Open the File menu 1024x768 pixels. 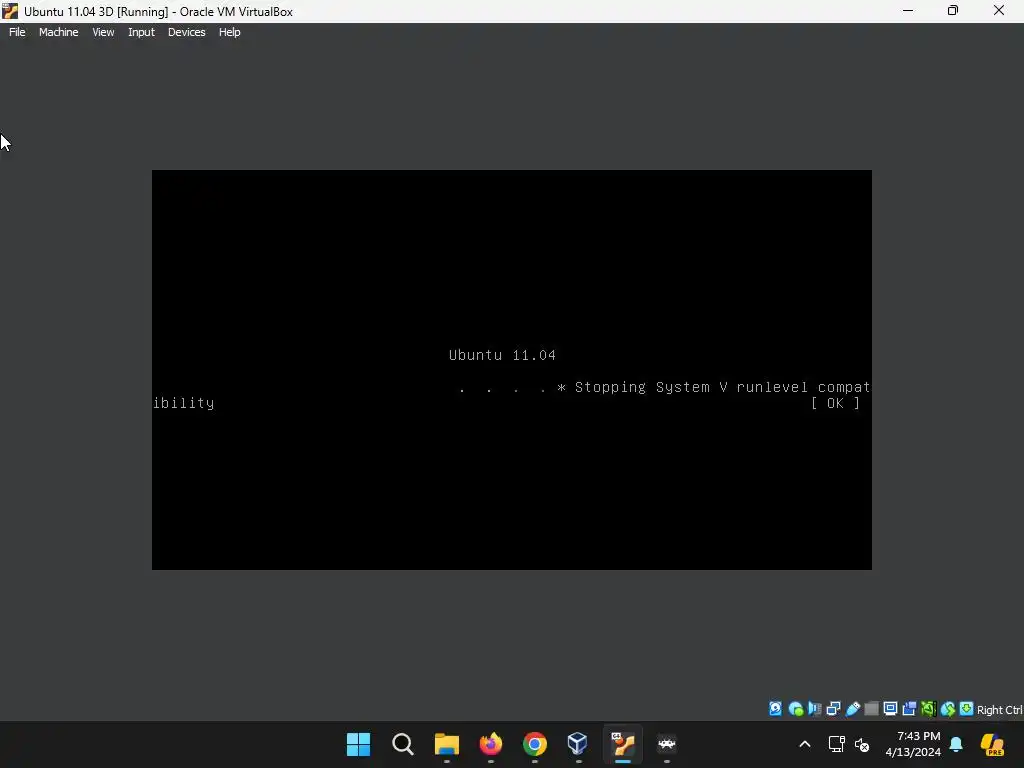click(x=17, y=32)
